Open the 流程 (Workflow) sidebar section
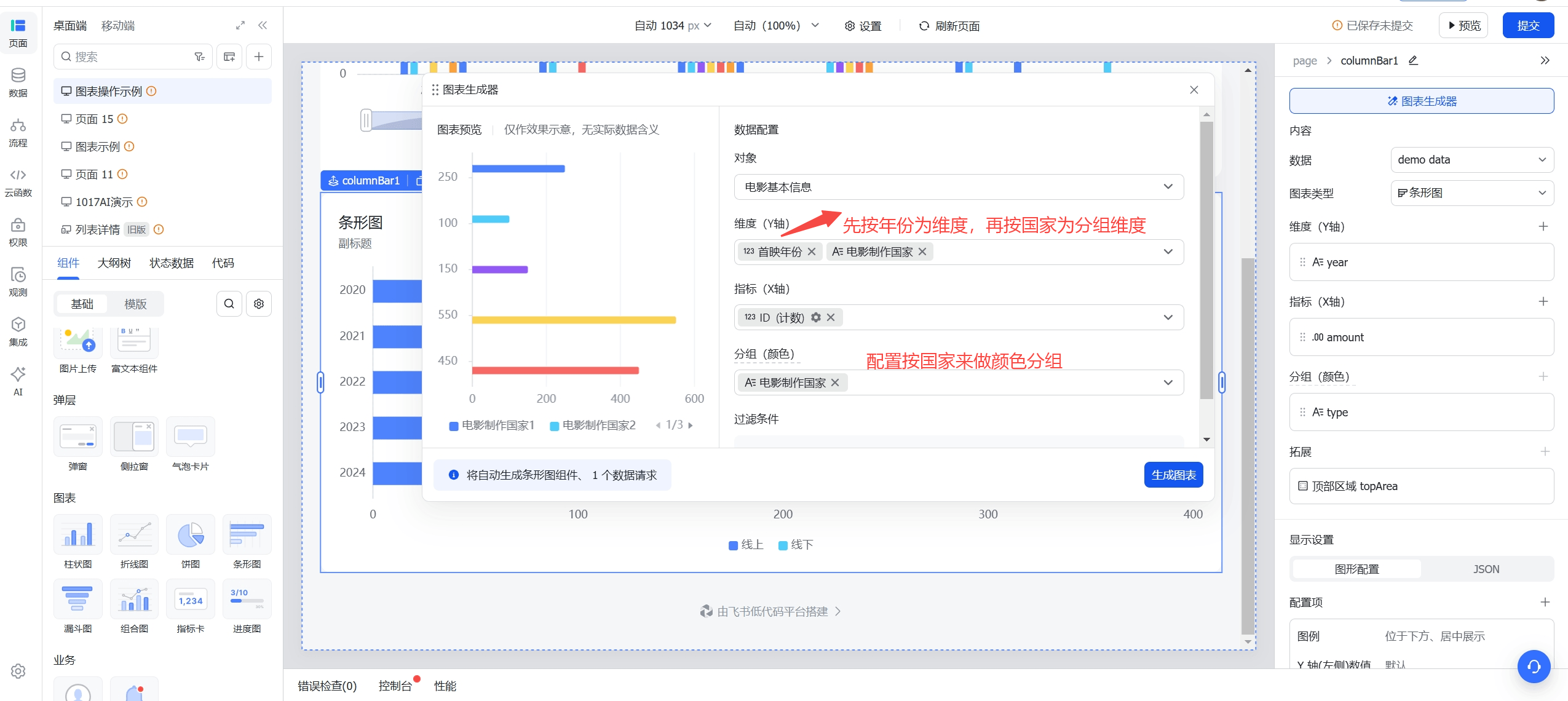 tap(18, 132)
